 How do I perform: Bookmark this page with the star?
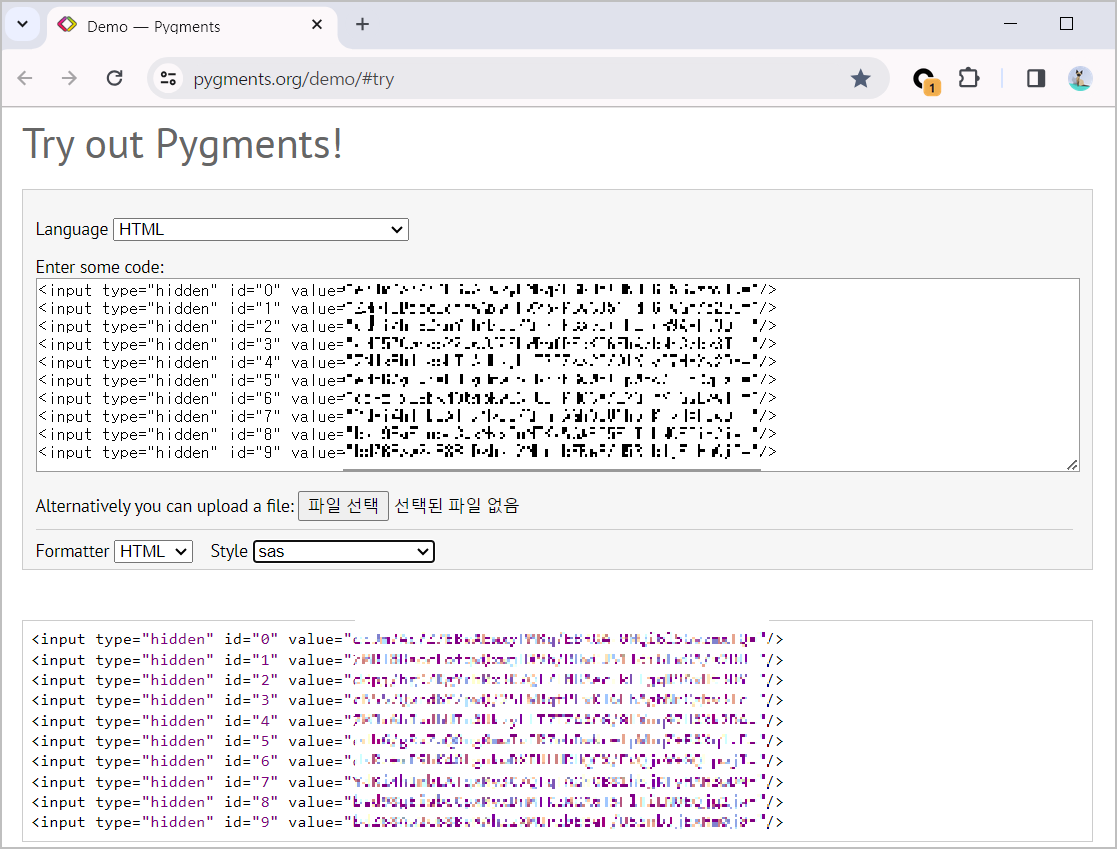(861, 78)
